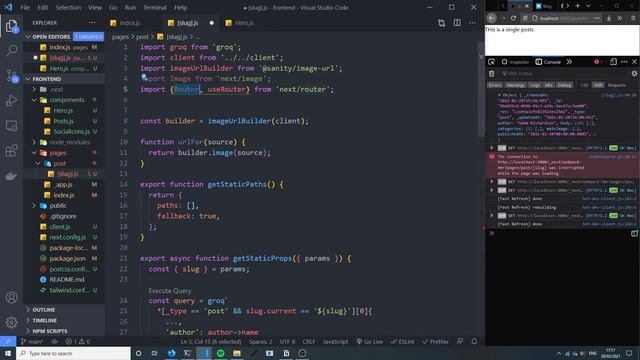
Task: Click the Execute Query code lens
Action: [170, 291]
